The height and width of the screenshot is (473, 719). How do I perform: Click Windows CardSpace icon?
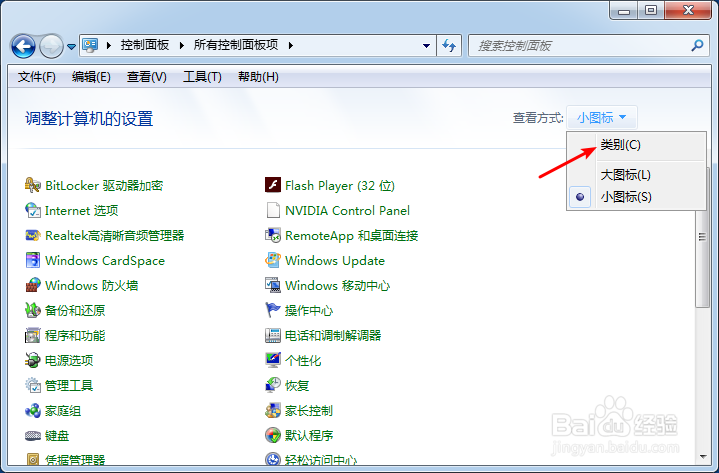coord(33,260)
